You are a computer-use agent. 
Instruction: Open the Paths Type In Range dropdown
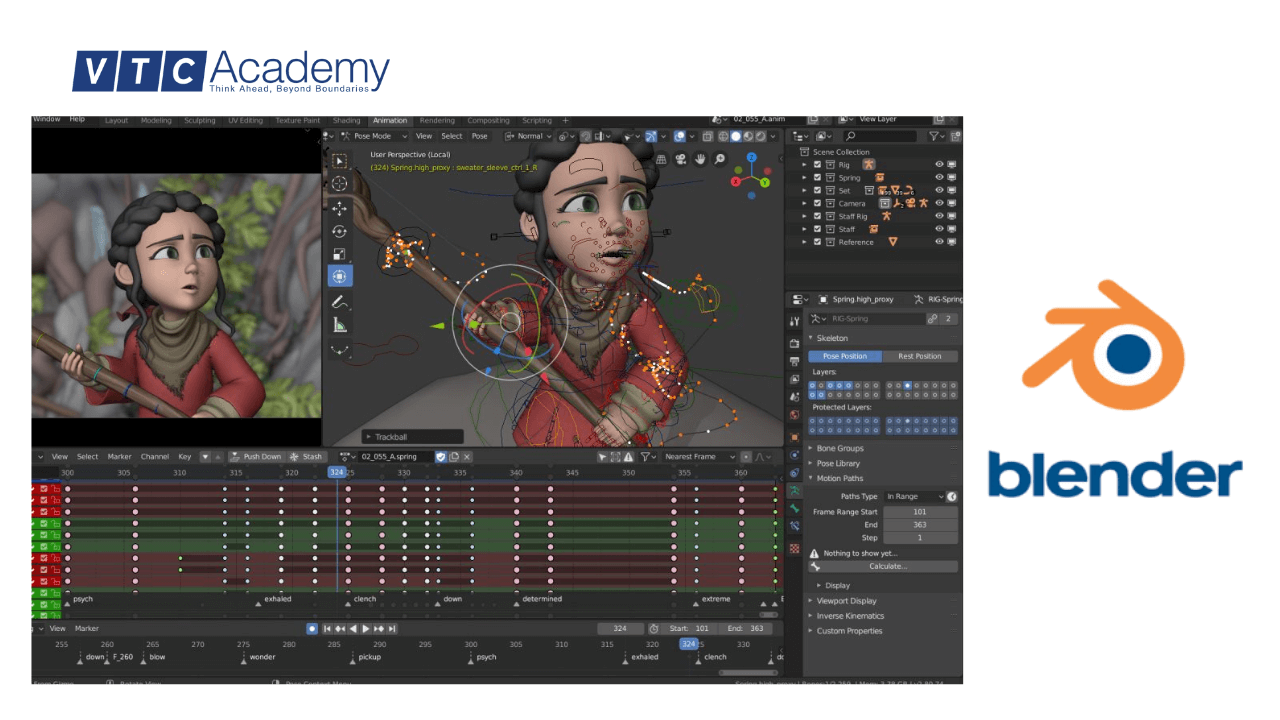click(914, 496)
